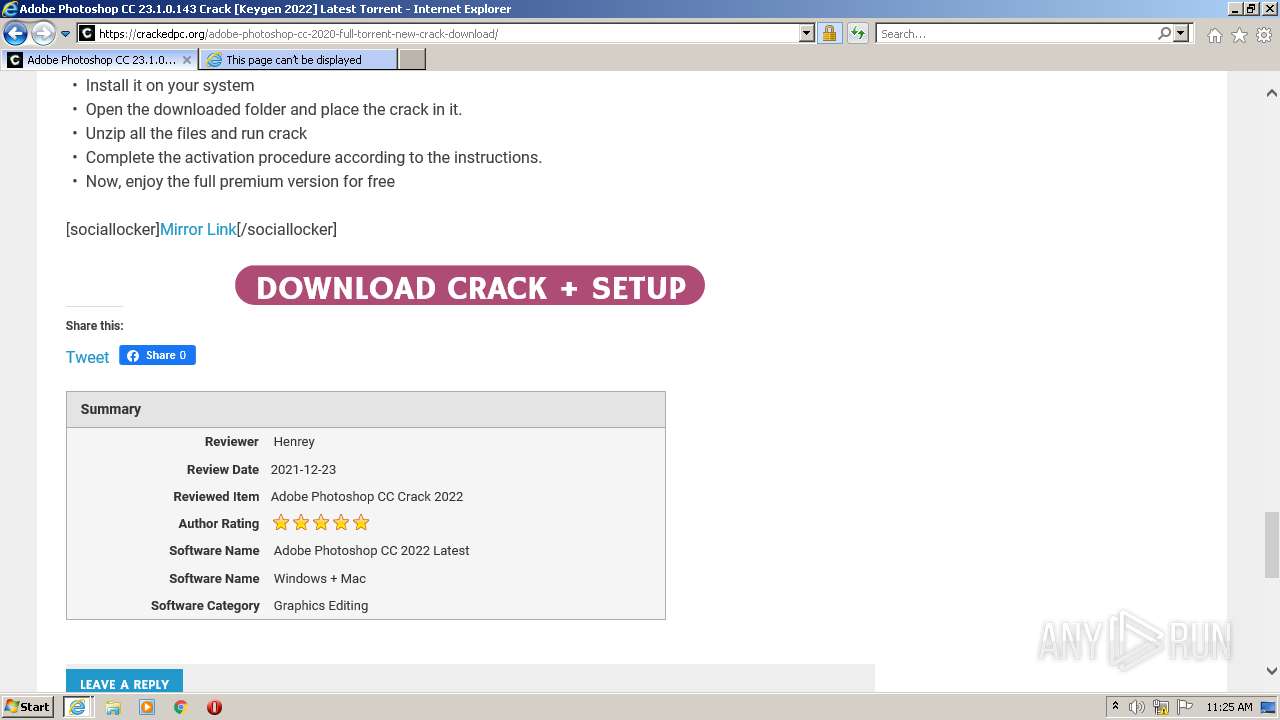Close the Adobe Photoshop CC tab
This screenshot has height=720, width=1280.
click(x=186, y=60)
